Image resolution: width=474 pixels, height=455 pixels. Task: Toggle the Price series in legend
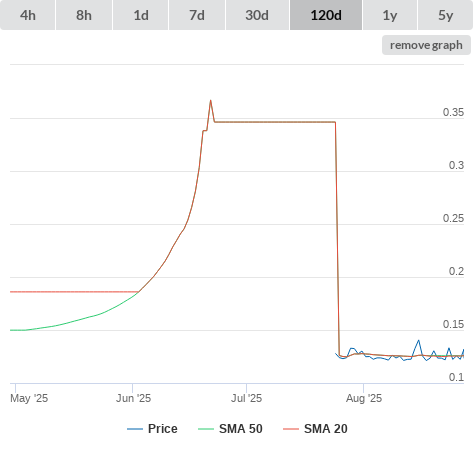point(162,429)
